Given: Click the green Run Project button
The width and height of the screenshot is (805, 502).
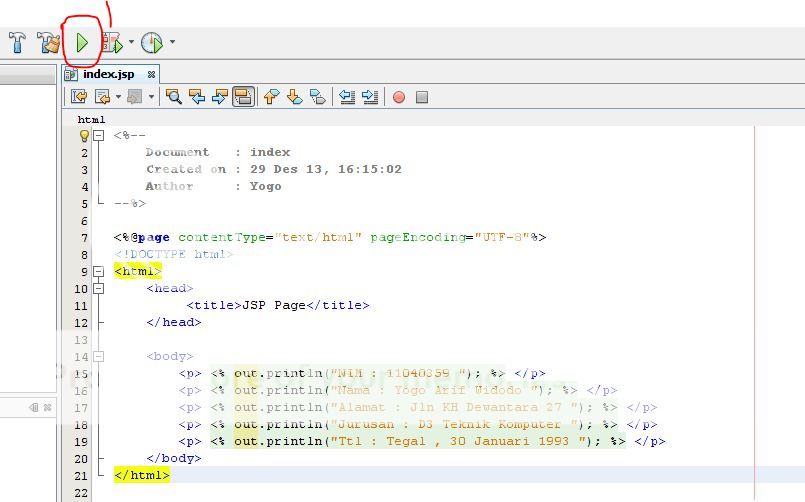Looking at the screenshot, I should click(82, 42).
